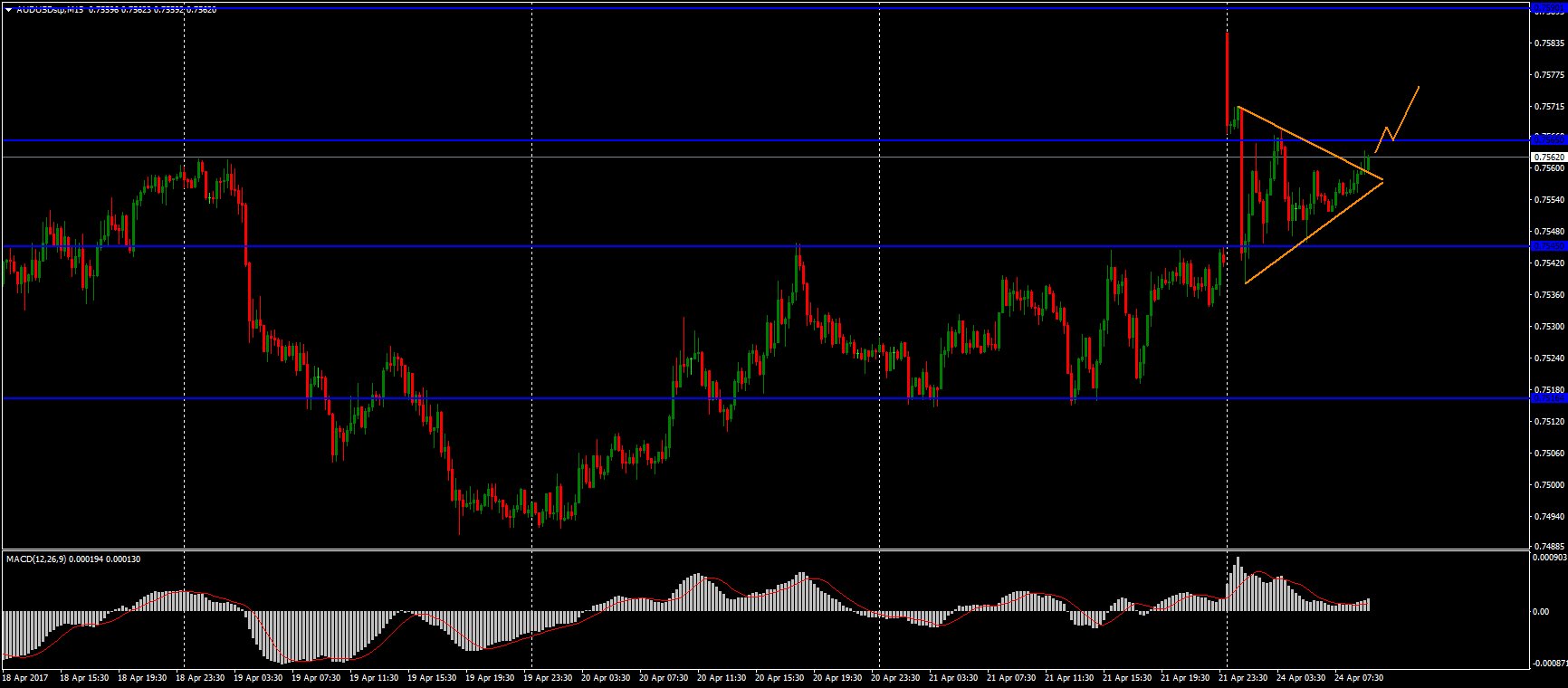Click the 0.75300 price axis label
Screen dimensions: 1568x688
coord(1550,326)
